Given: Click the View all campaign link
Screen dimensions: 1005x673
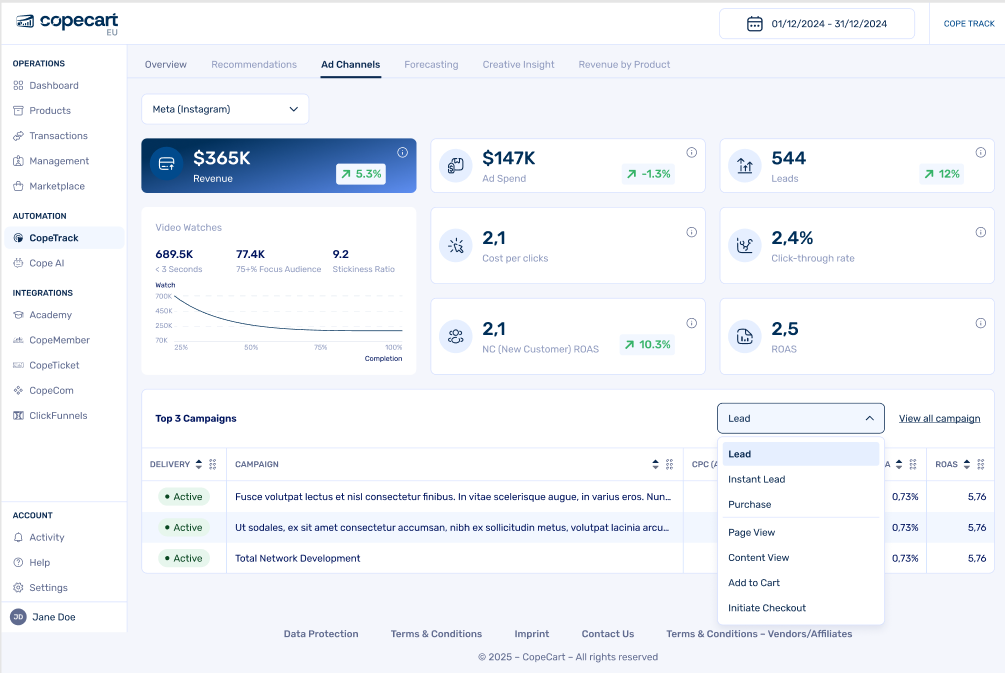Looking at the screenshot, I should [x=940, y=419].
